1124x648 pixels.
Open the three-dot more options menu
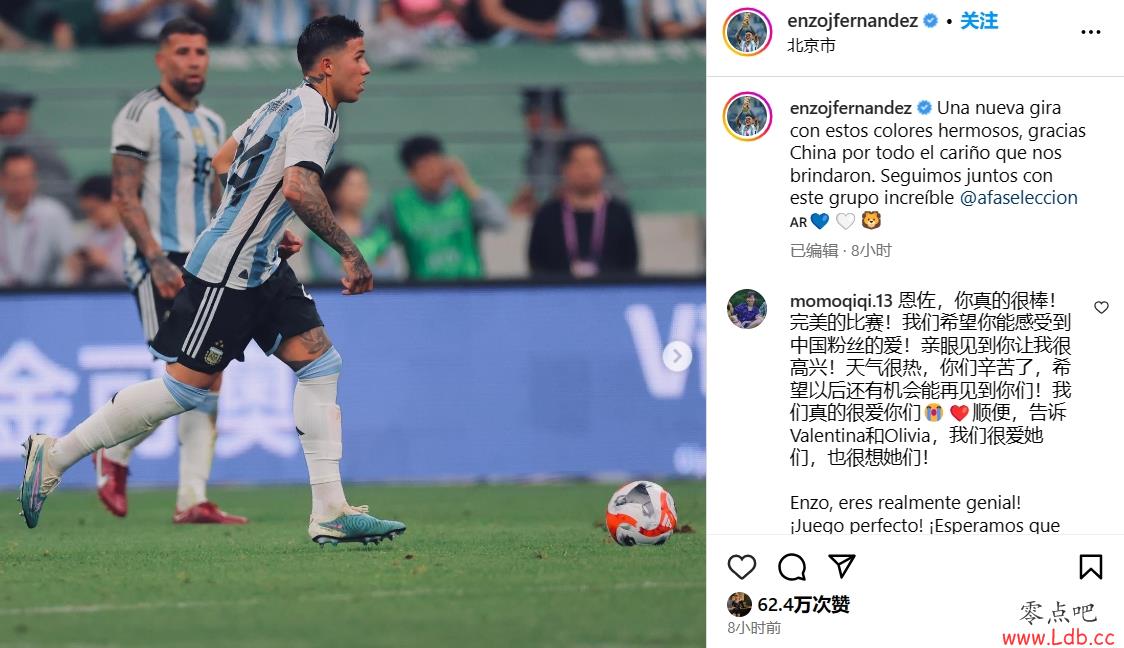coord(1090,32)
